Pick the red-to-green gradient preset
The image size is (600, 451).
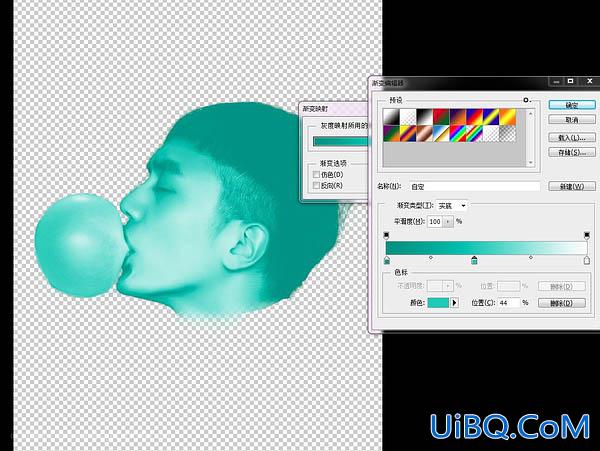point(441,117)
